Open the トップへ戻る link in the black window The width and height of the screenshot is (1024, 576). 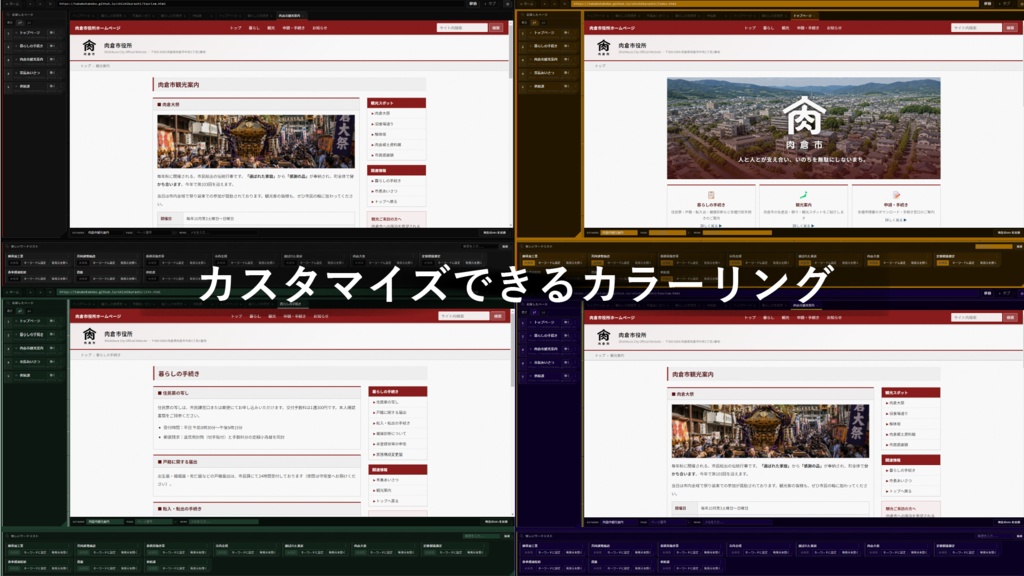pos(386,202)
